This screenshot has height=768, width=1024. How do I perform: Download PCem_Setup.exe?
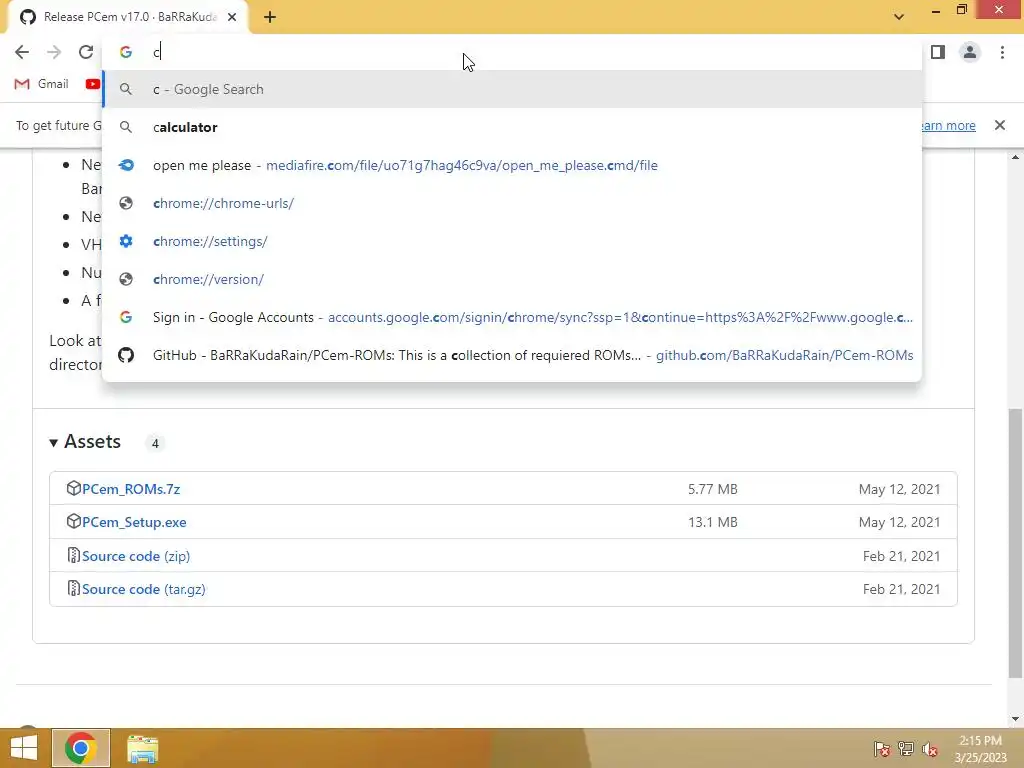[x=134, y=522]
